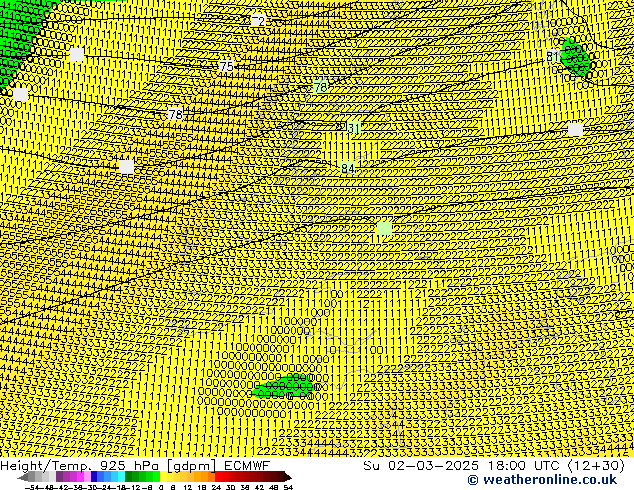Click the -54 legend value label
This screenshot has height=490, width=634.
point(32,487)
